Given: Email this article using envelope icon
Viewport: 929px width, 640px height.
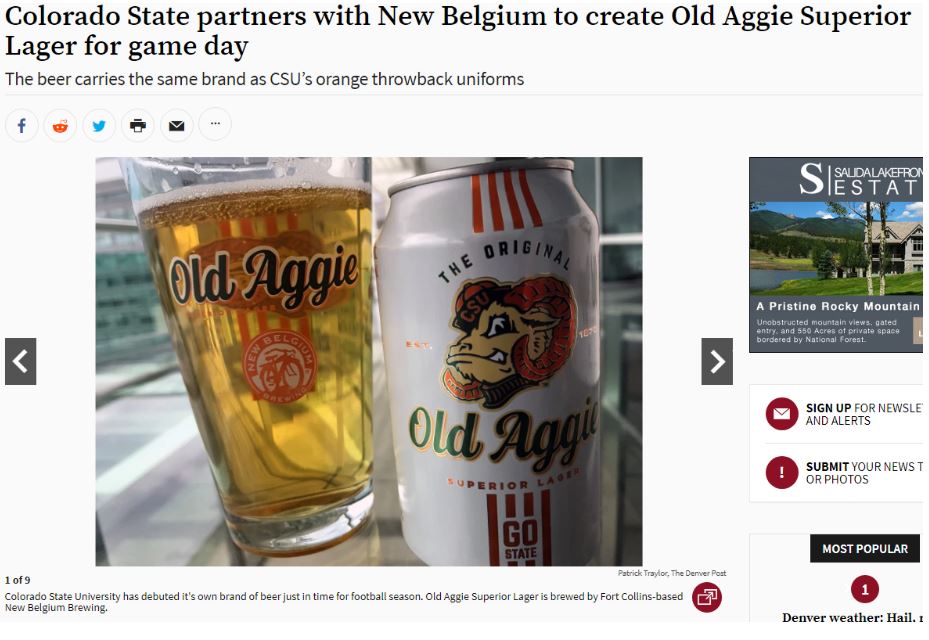Looking at the screenshot, I should pyautogui.click(x=177, y=126).
